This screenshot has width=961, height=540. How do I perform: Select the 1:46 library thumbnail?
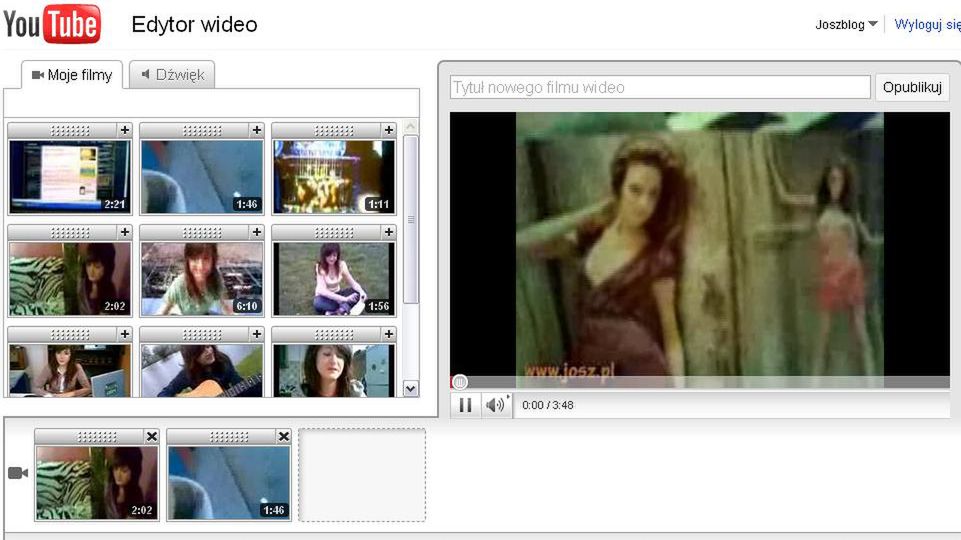point(202,177)
